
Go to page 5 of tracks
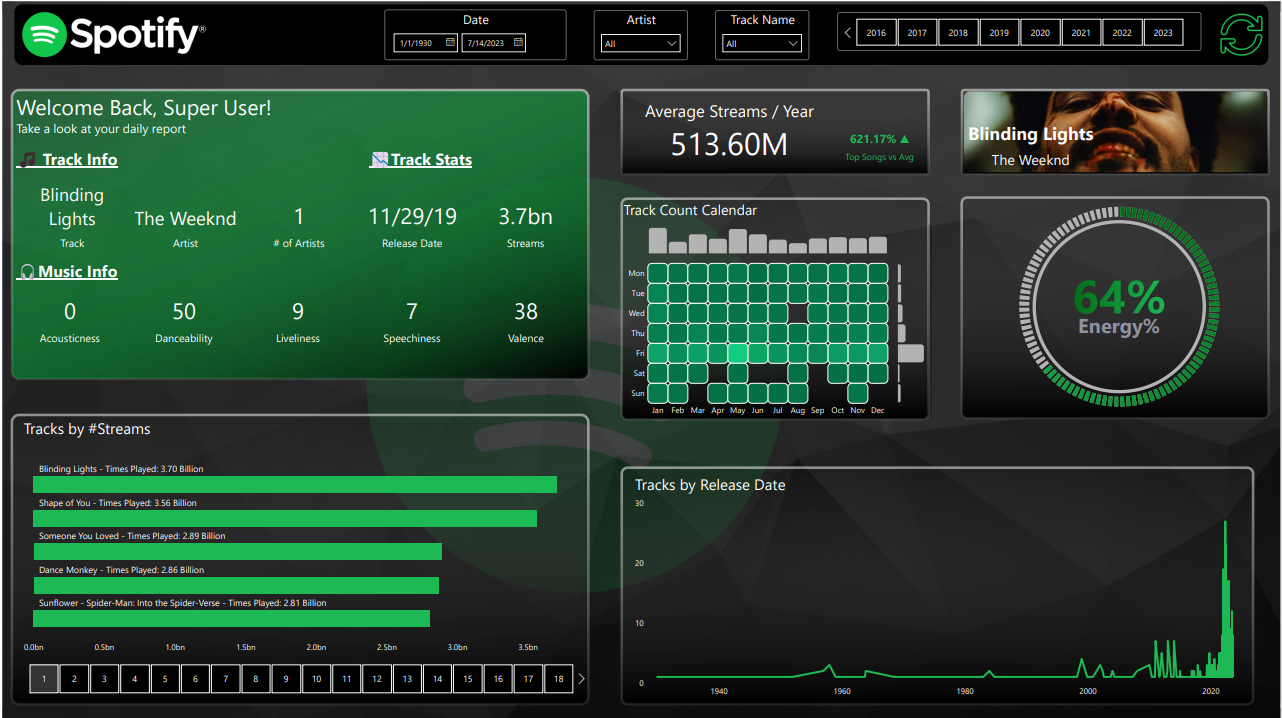pos(165,679)
